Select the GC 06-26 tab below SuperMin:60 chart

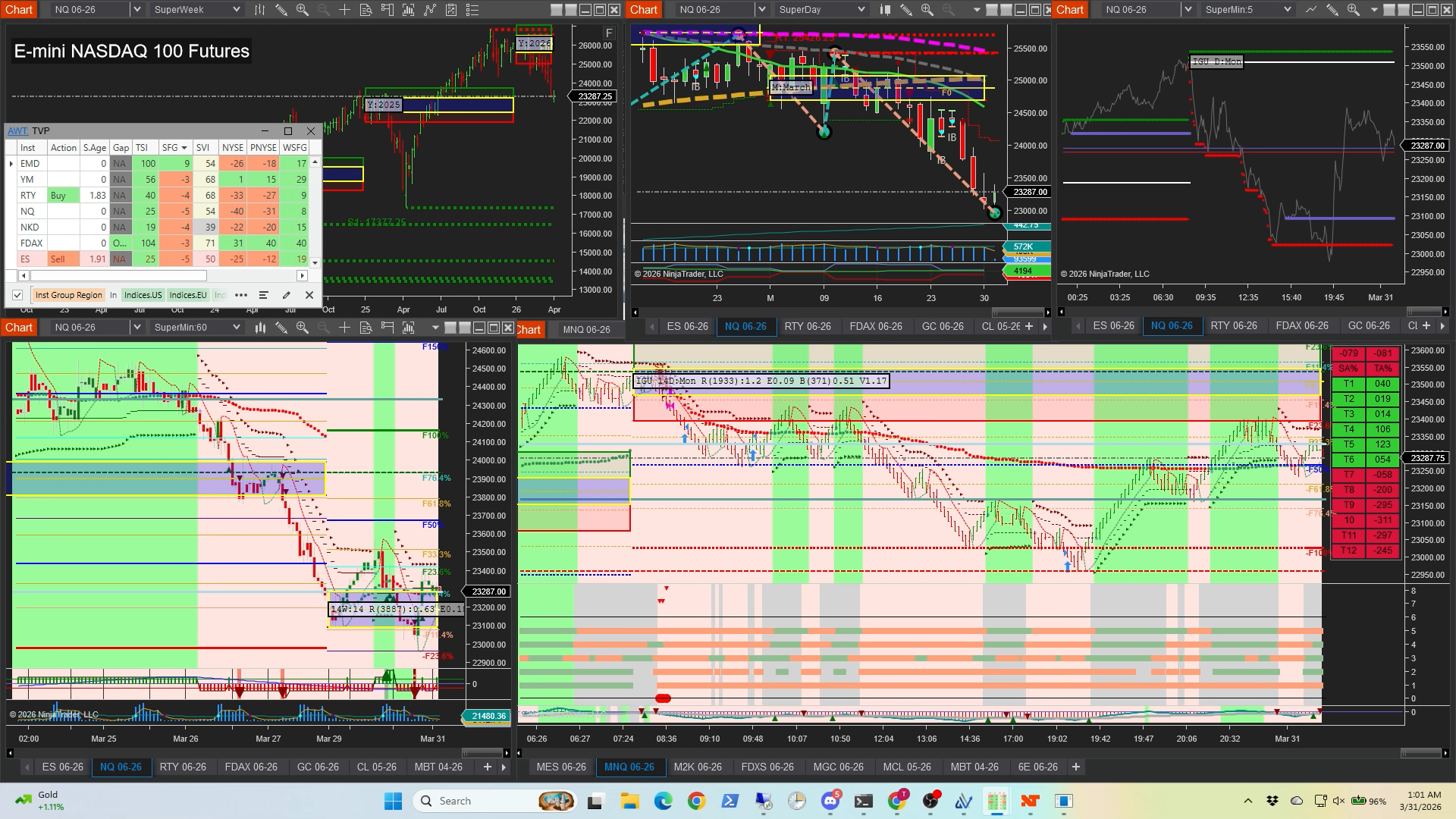pos(318,767)
